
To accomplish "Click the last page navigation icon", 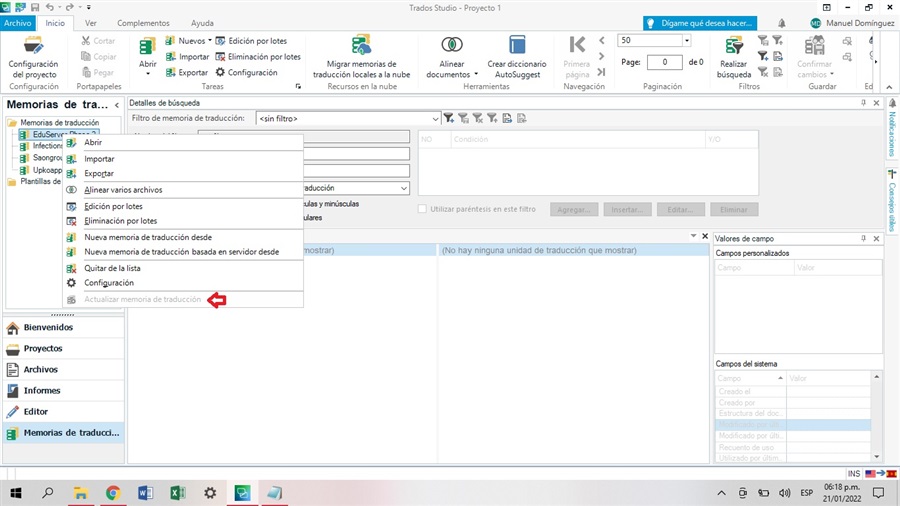I will 602,72.
